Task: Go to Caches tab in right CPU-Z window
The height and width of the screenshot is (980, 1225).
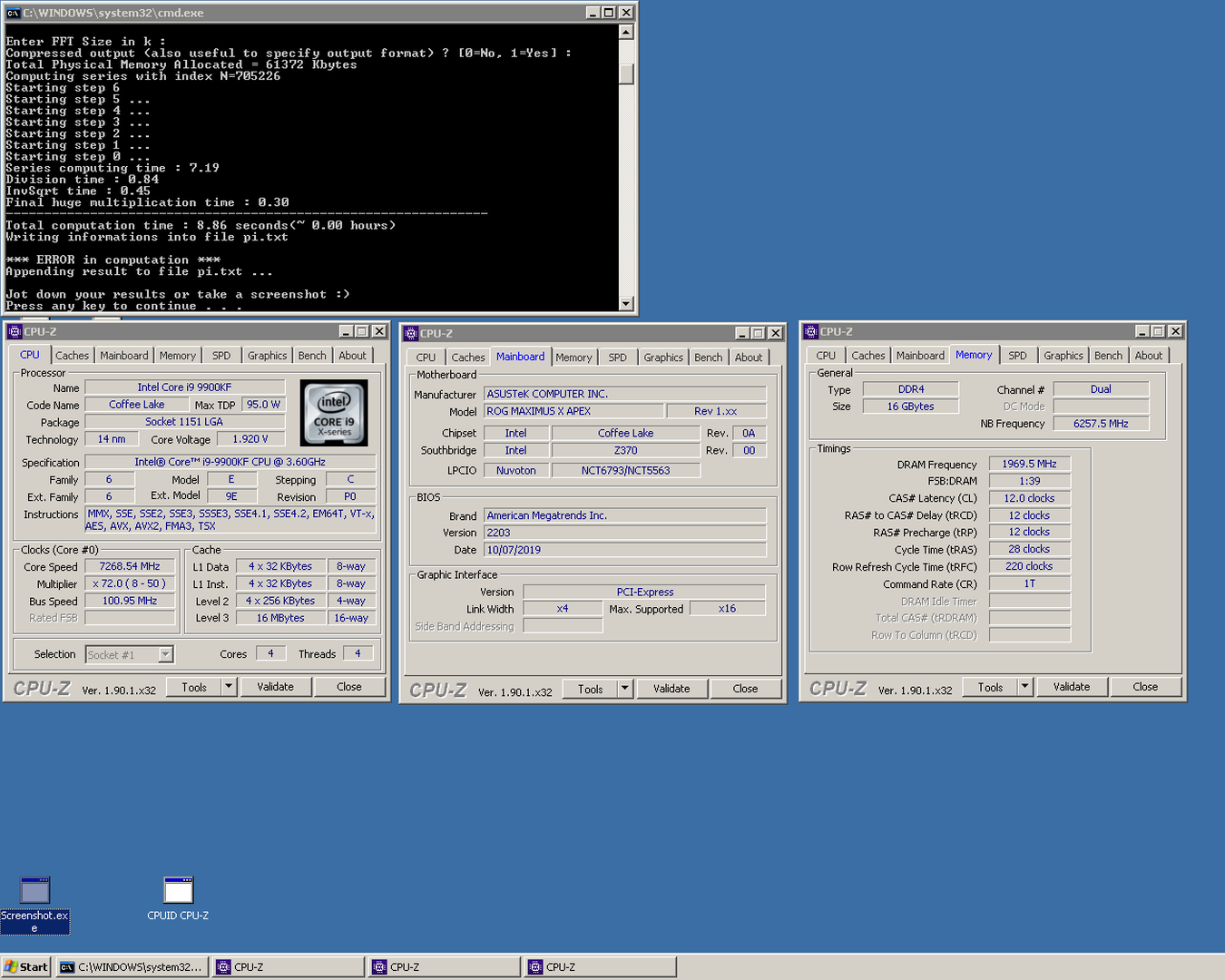Action: [868, 356]
